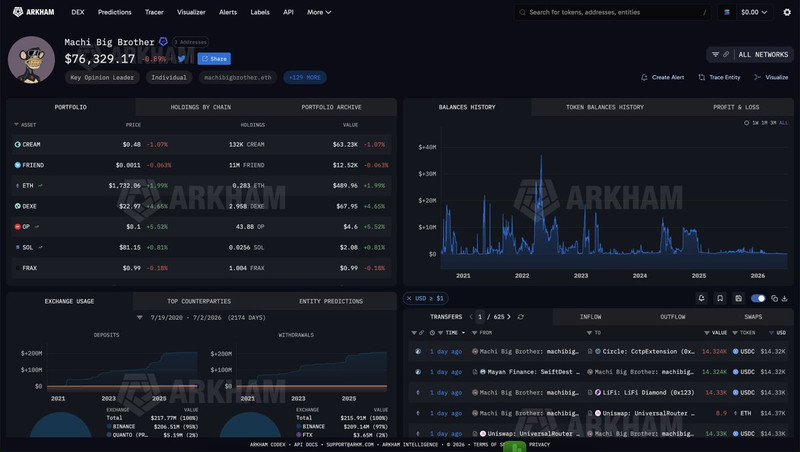The width and height of the screenshot is (800, 452).
Task: Copy transfers with the copy icon
Action: tap(774, 298)
